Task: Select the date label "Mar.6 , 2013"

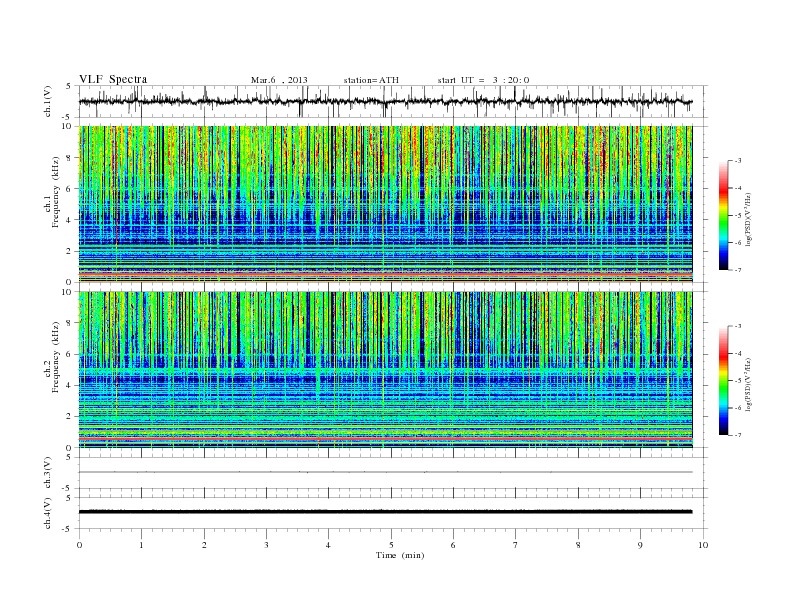Action: click(279, 80)
